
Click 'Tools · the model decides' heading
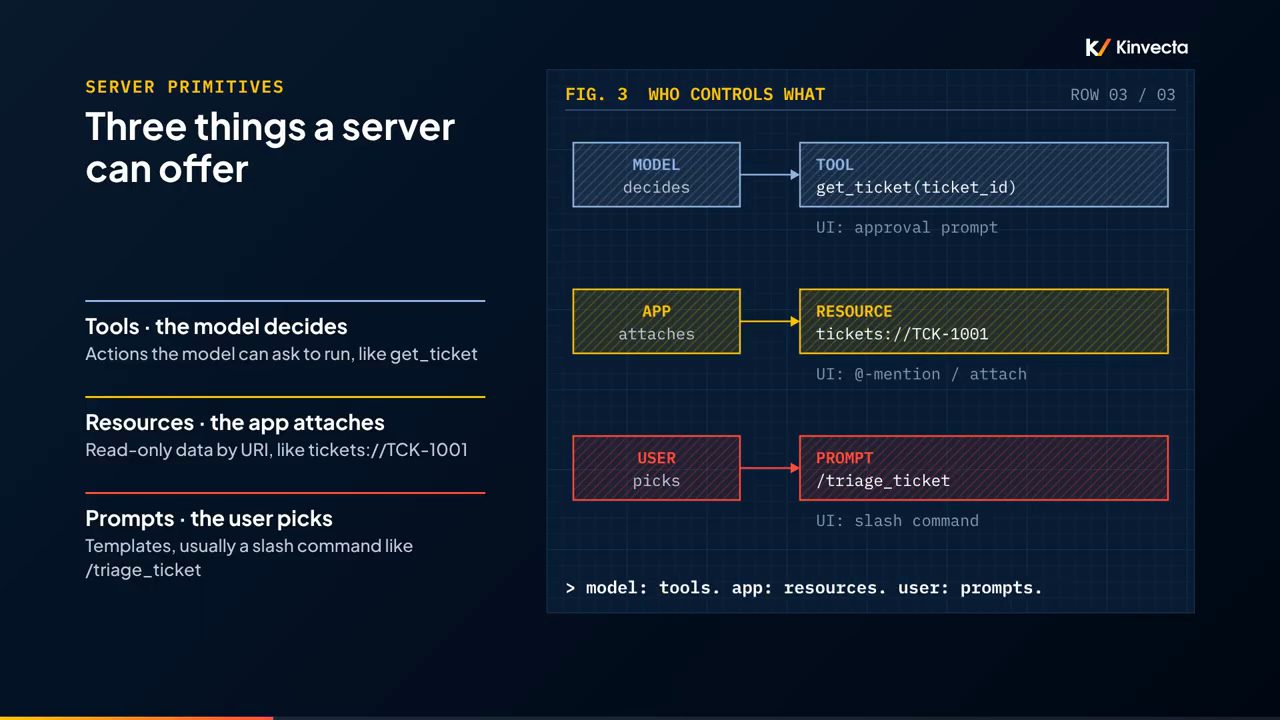[216, 326]
